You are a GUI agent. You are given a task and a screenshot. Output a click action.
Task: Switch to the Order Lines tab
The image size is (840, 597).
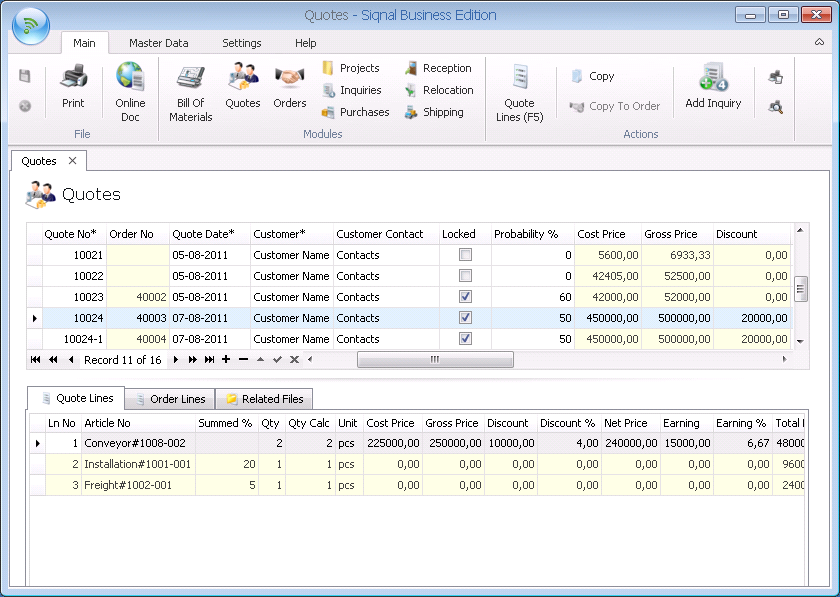(169, 399)
